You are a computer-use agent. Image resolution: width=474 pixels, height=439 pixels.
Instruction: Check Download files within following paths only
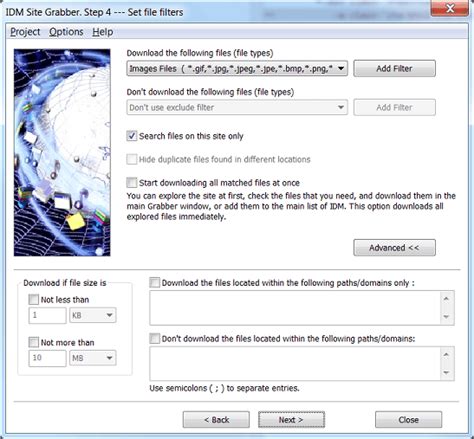(155, 283)
